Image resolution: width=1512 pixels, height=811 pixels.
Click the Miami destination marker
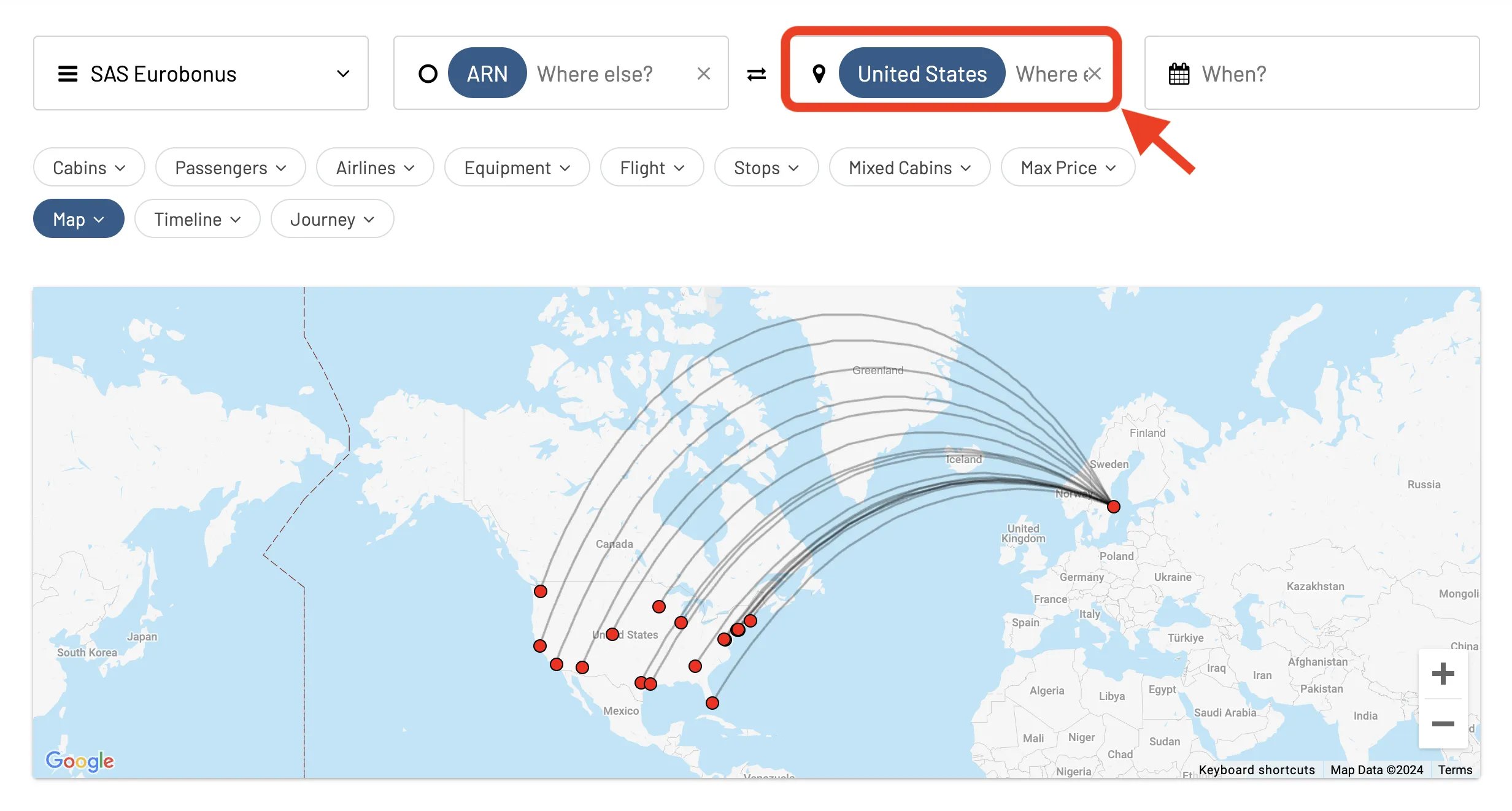(x=712, y=703)
